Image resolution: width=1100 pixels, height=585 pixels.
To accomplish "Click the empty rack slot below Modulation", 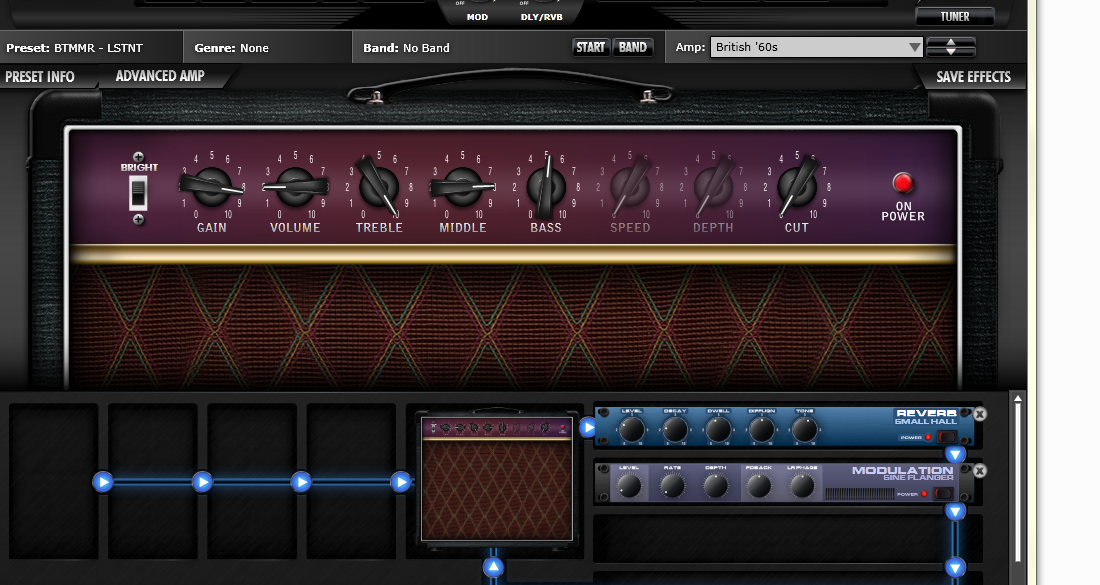I will [788, 539].
